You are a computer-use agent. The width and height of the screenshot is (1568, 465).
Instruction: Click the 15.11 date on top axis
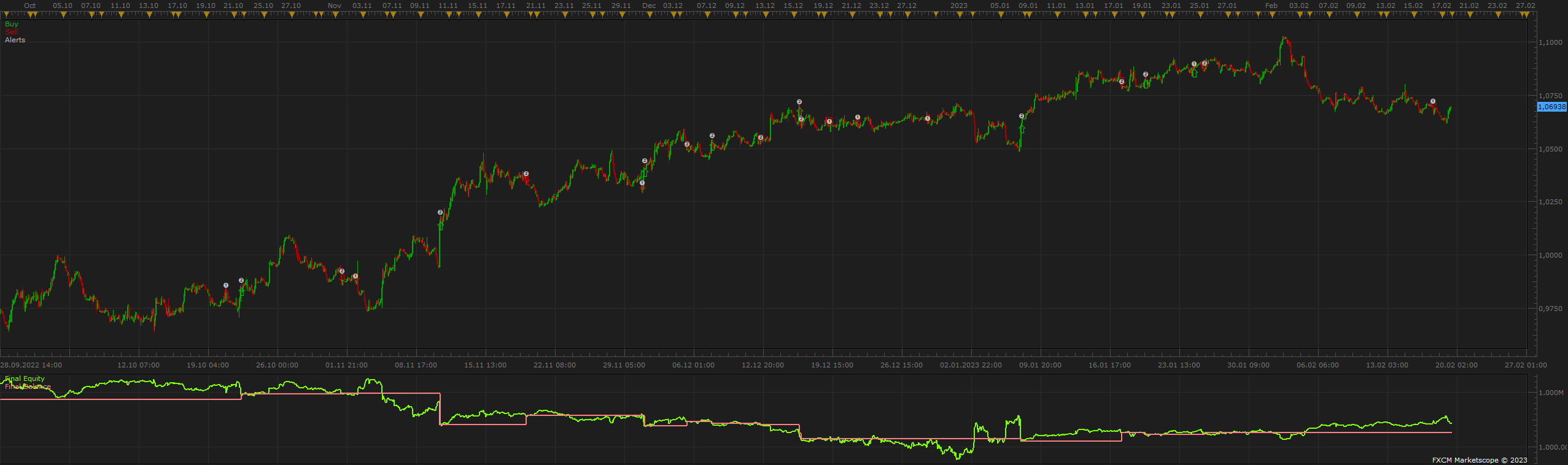tap(477, 6)
